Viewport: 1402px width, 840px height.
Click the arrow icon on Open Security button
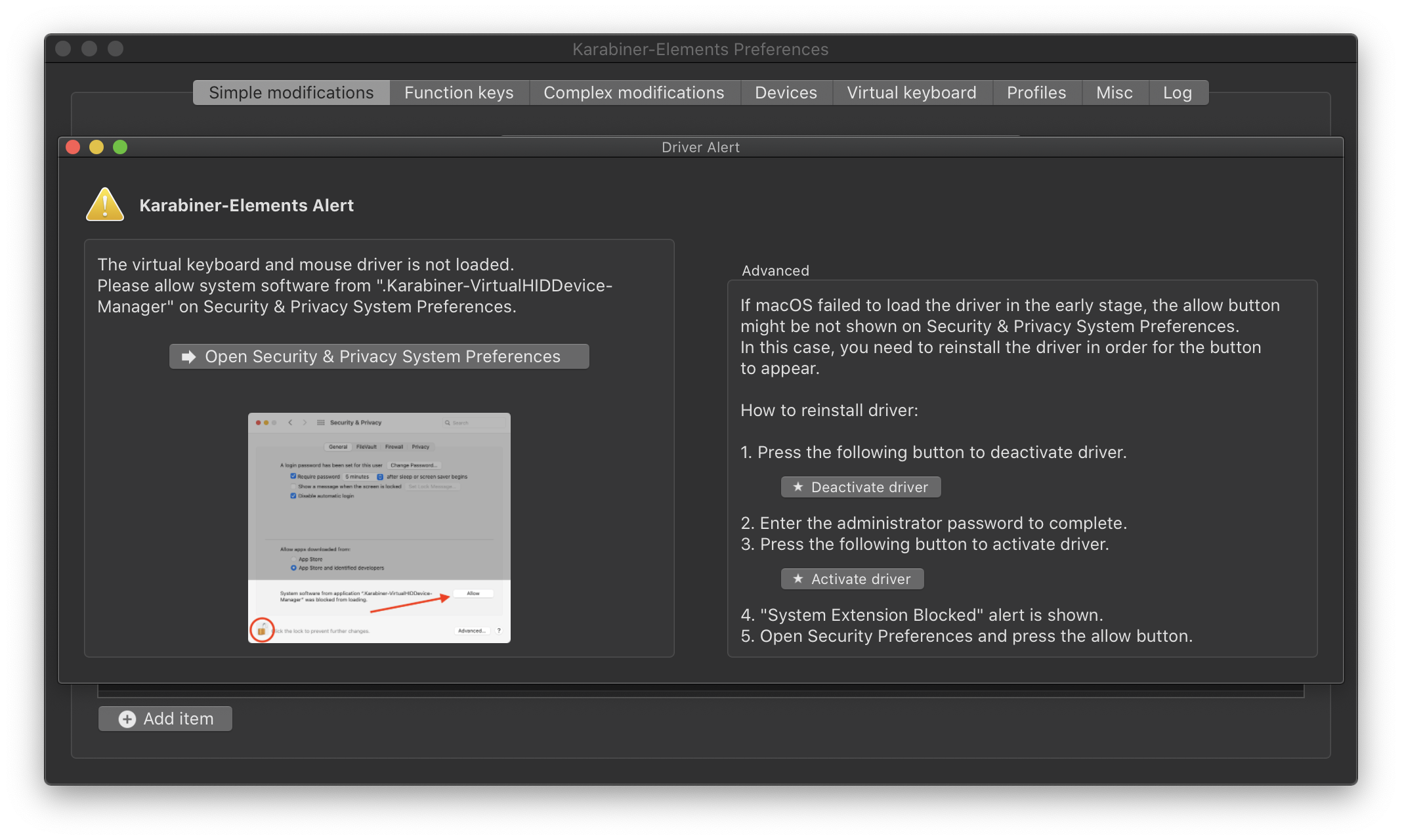point(189,356)
